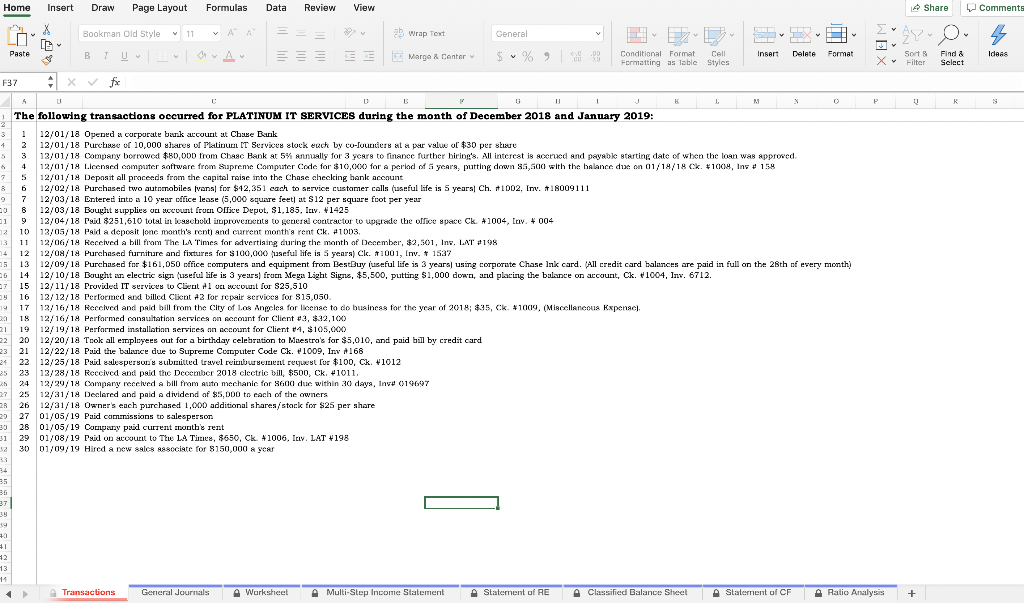
Task: Click the AutoSum sigma icon
Action: tap(882, 29)
